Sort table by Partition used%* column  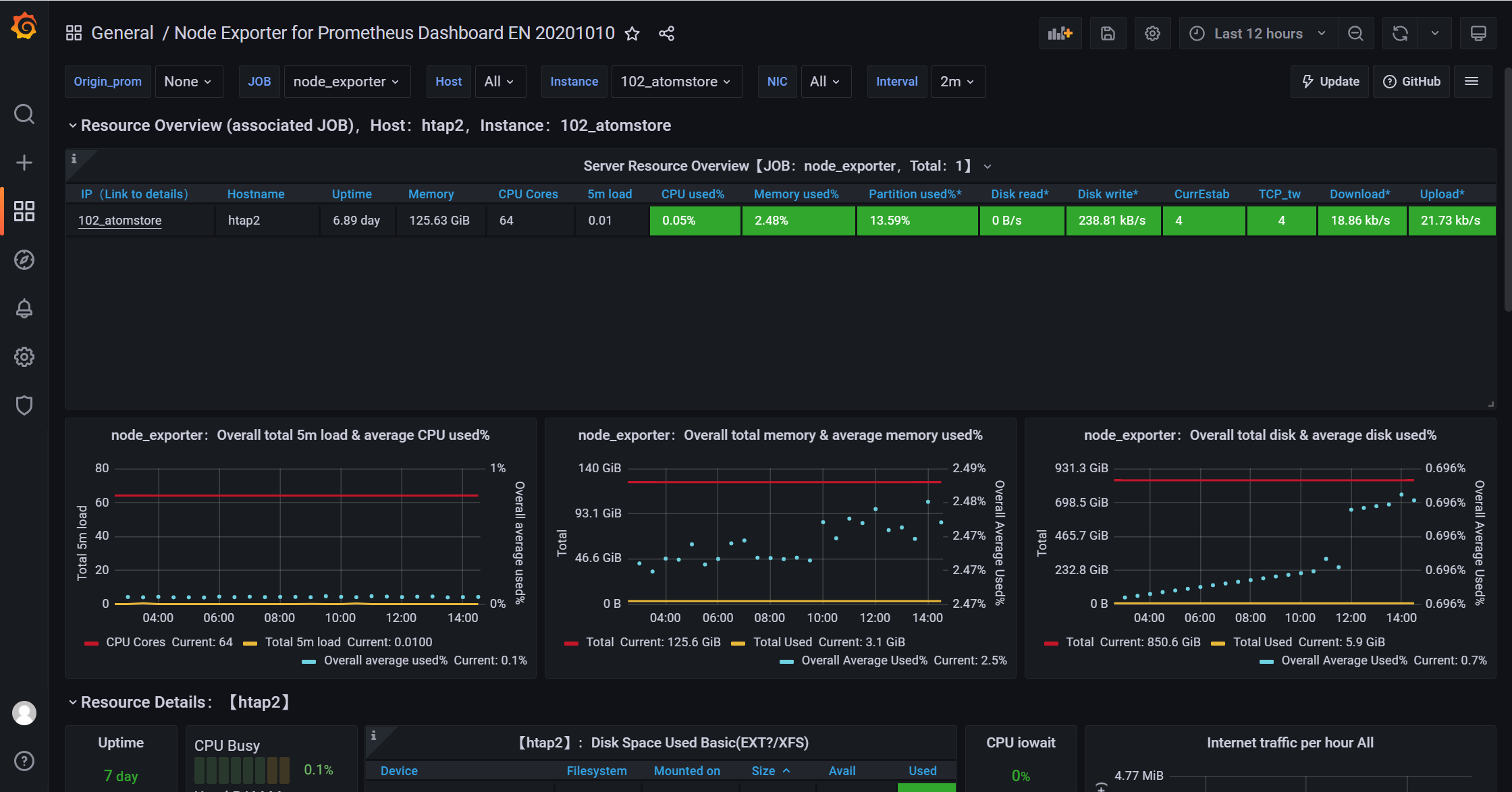coord(915,194)
